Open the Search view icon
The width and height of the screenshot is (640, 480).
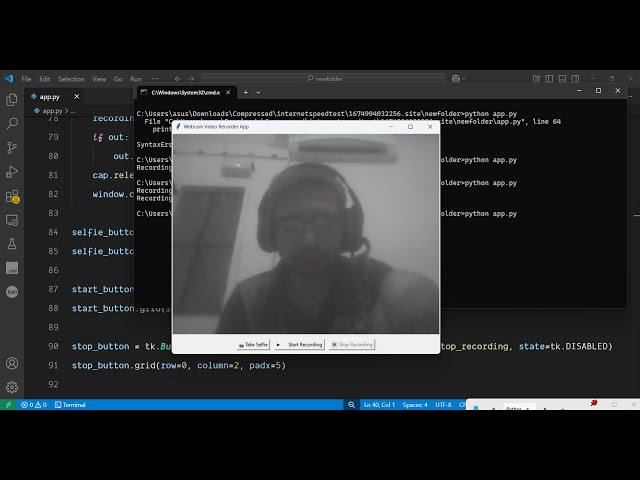pyautogui.click(x=12, y=123)
